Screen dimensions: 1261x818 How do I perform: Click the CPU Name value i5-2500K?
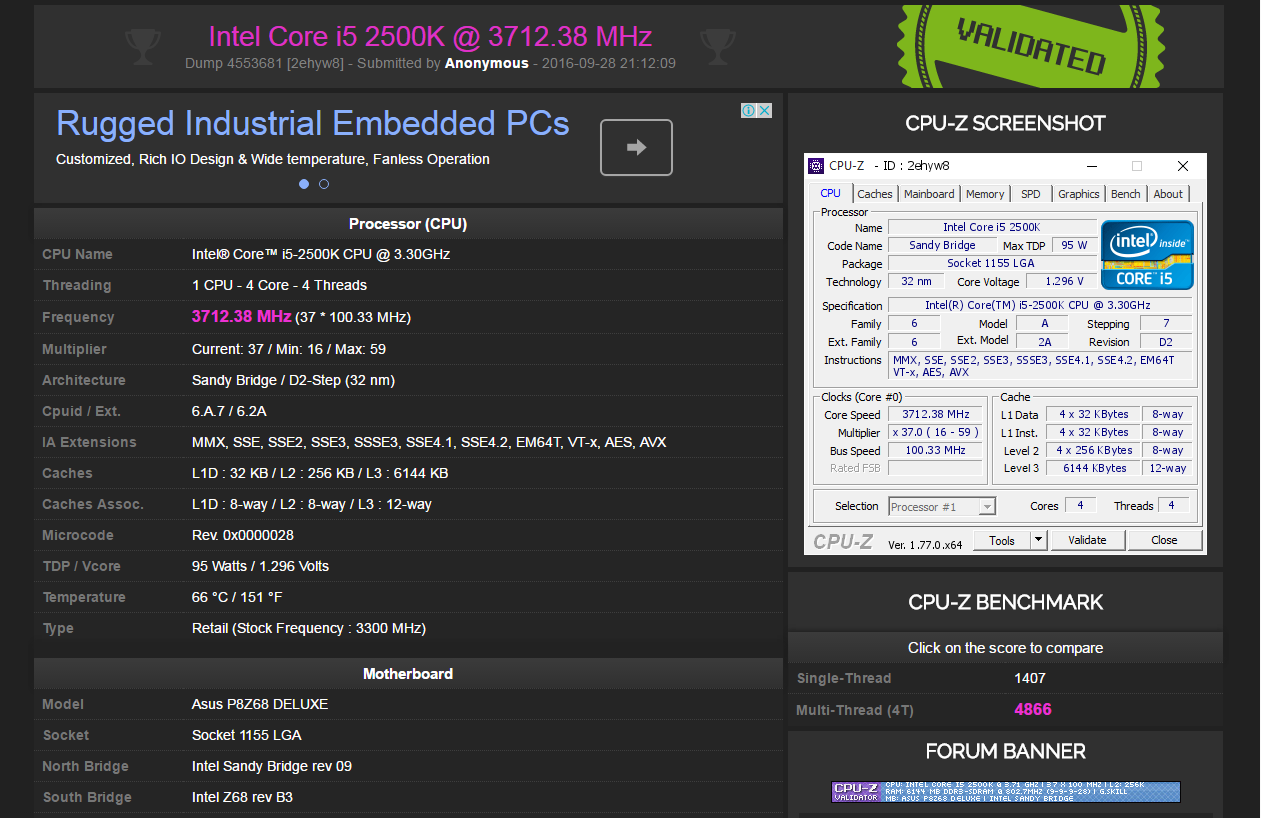point(321,254)
